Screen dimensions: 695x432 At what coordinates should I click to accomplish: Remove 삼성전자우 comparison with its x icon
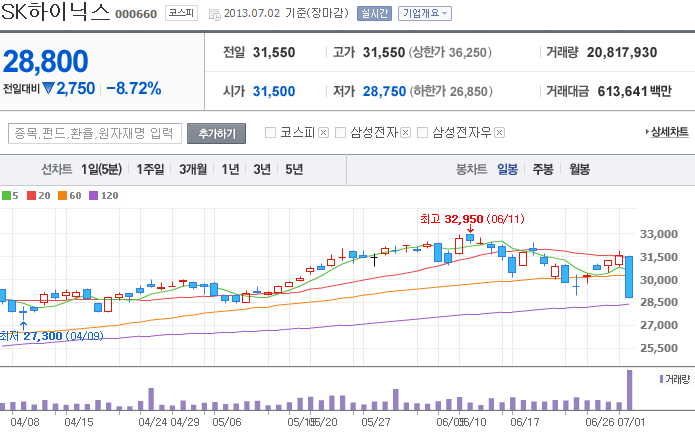tap(499, 132)
